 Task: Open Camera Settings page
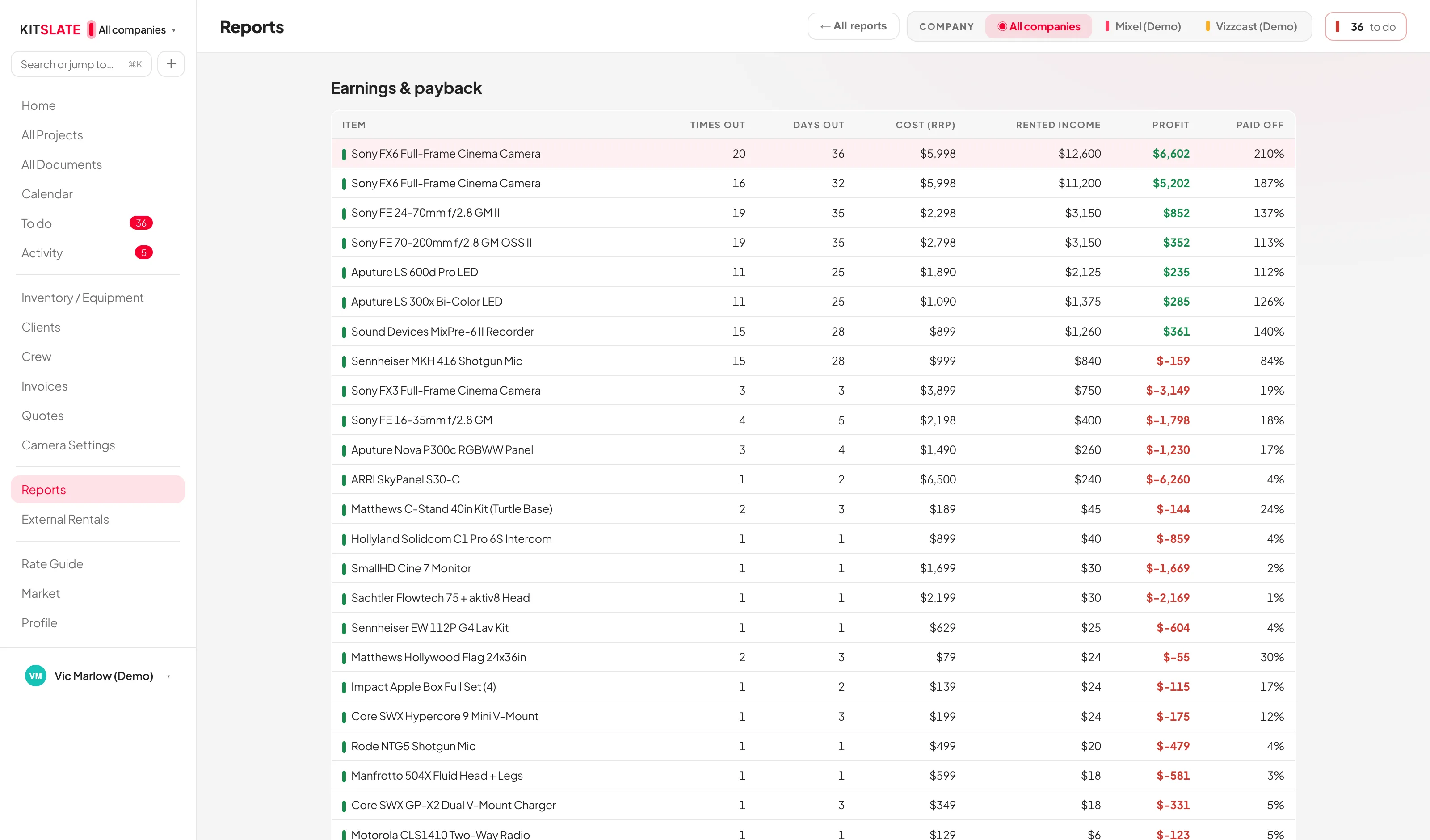tap(68, 445)
